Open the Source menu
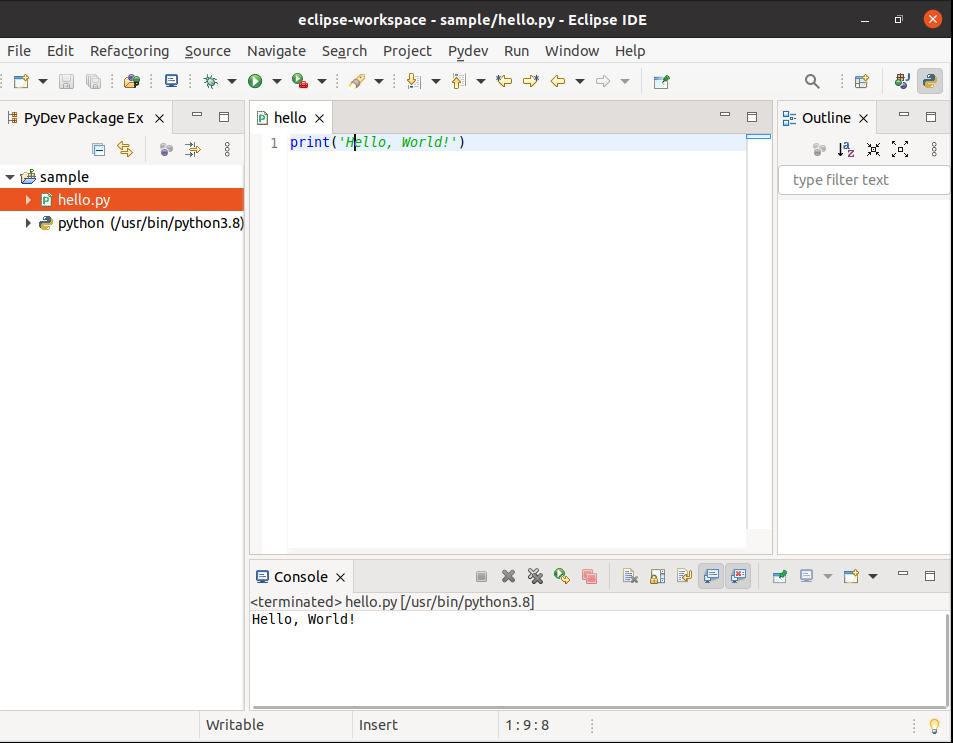 (x=208, y=51)
